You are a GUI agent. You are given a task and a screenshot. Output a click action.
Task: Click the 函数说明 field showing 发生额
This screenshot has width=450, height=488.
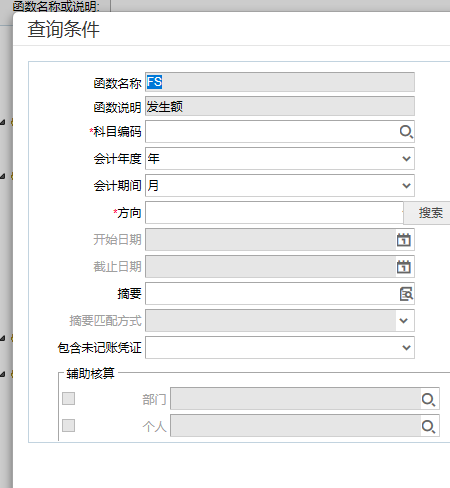(x=280, y=106)
